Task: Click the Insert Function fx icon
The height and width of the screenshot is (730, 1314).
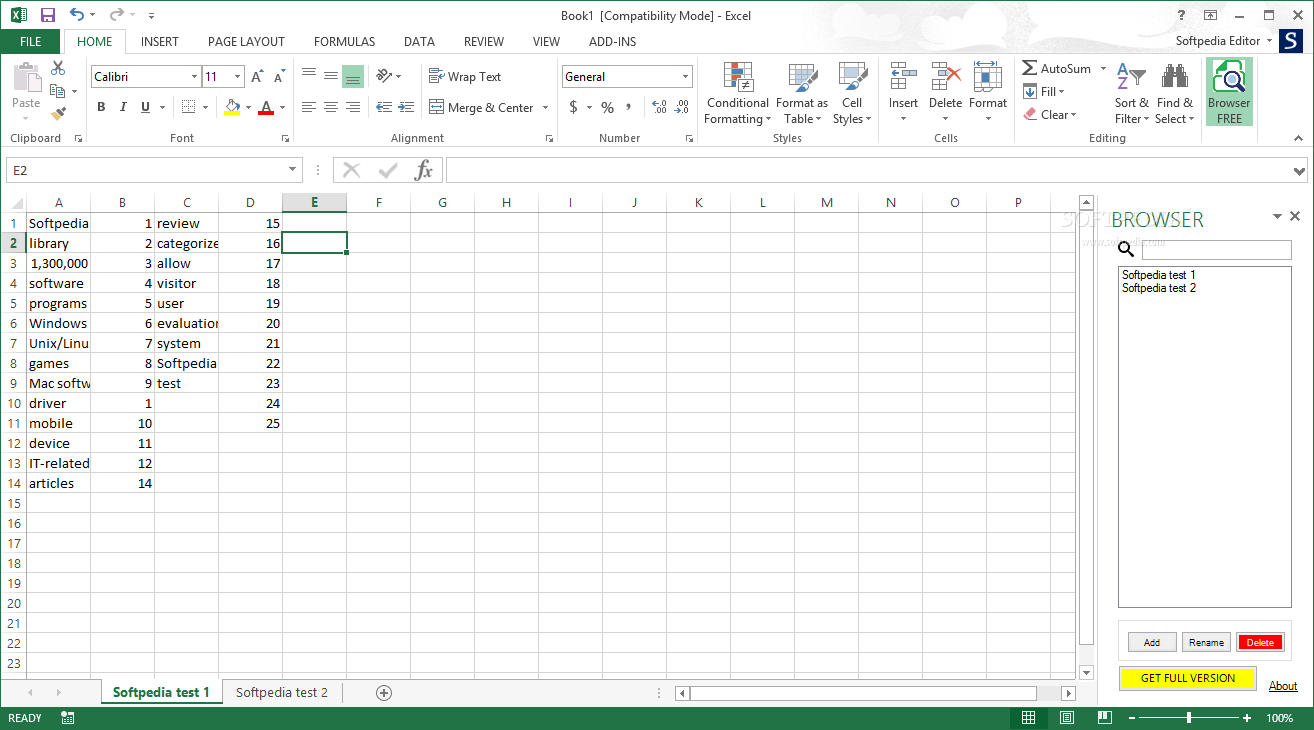Action: pyautogui.click(x=424, y=170)
